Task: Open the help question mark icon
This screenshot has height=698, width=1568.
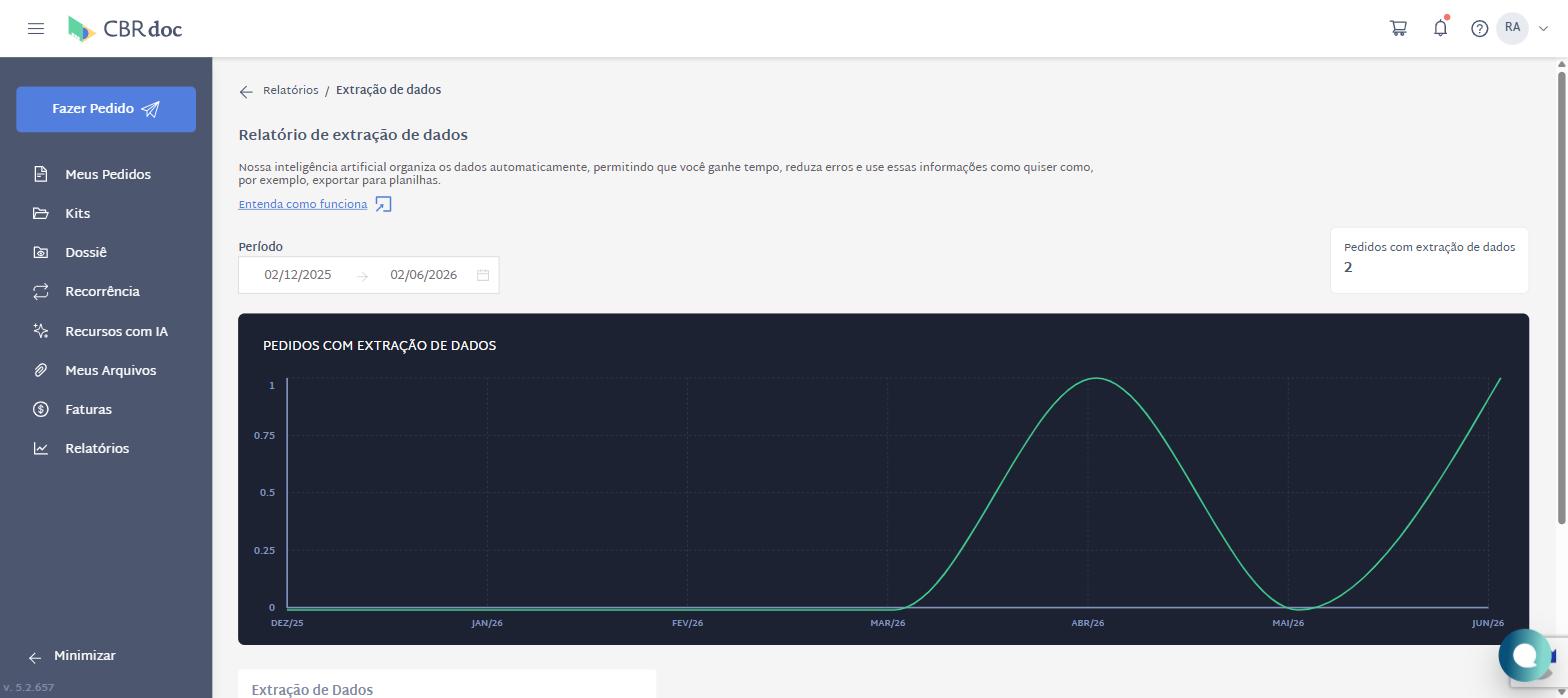Action: (x=1480, y=29)
